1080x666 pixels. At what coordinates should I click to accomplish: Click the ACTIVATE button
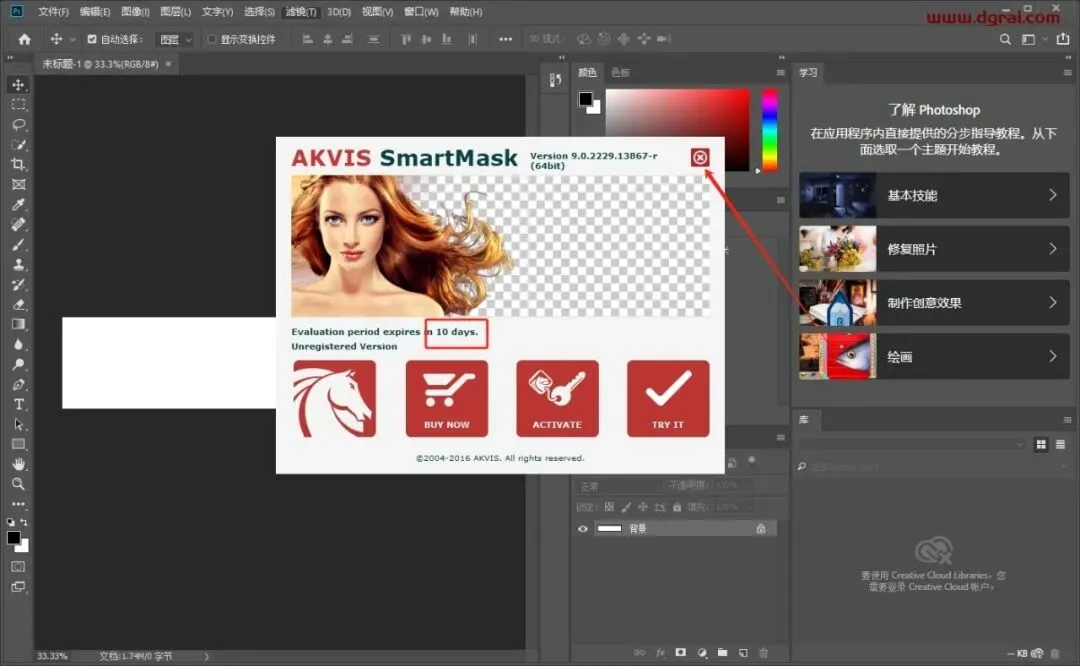557,399
